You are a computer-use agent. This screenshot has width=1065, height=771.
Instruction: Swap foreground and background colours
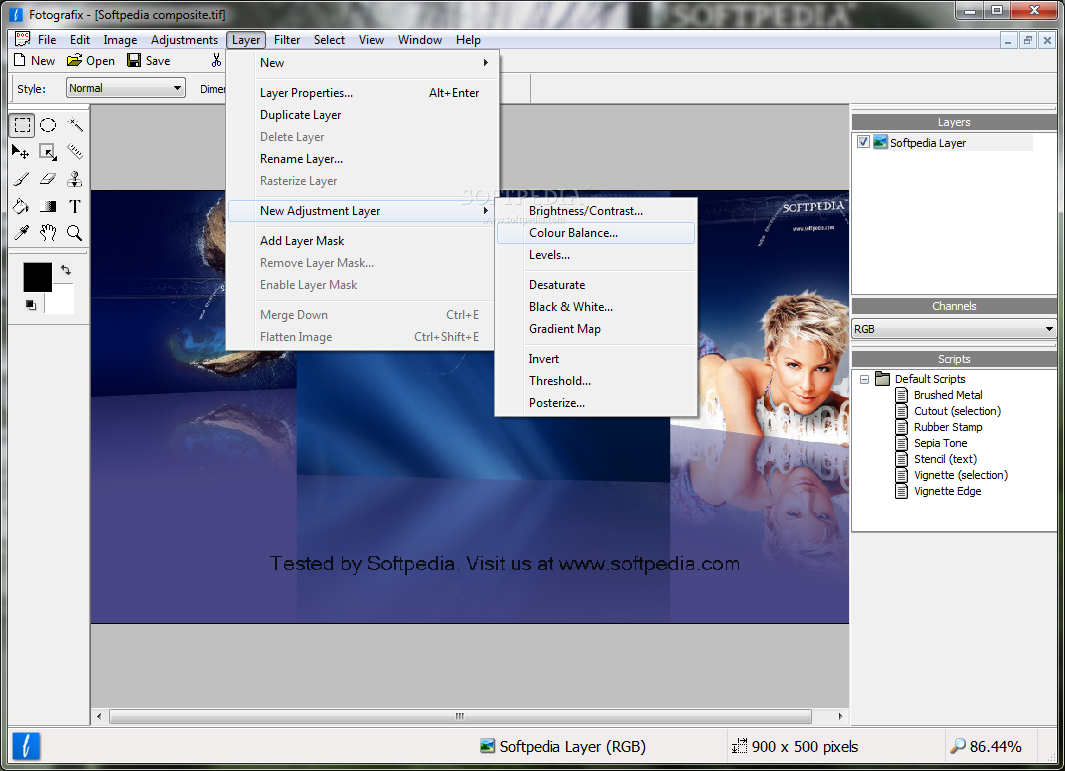tap(66, 270)
